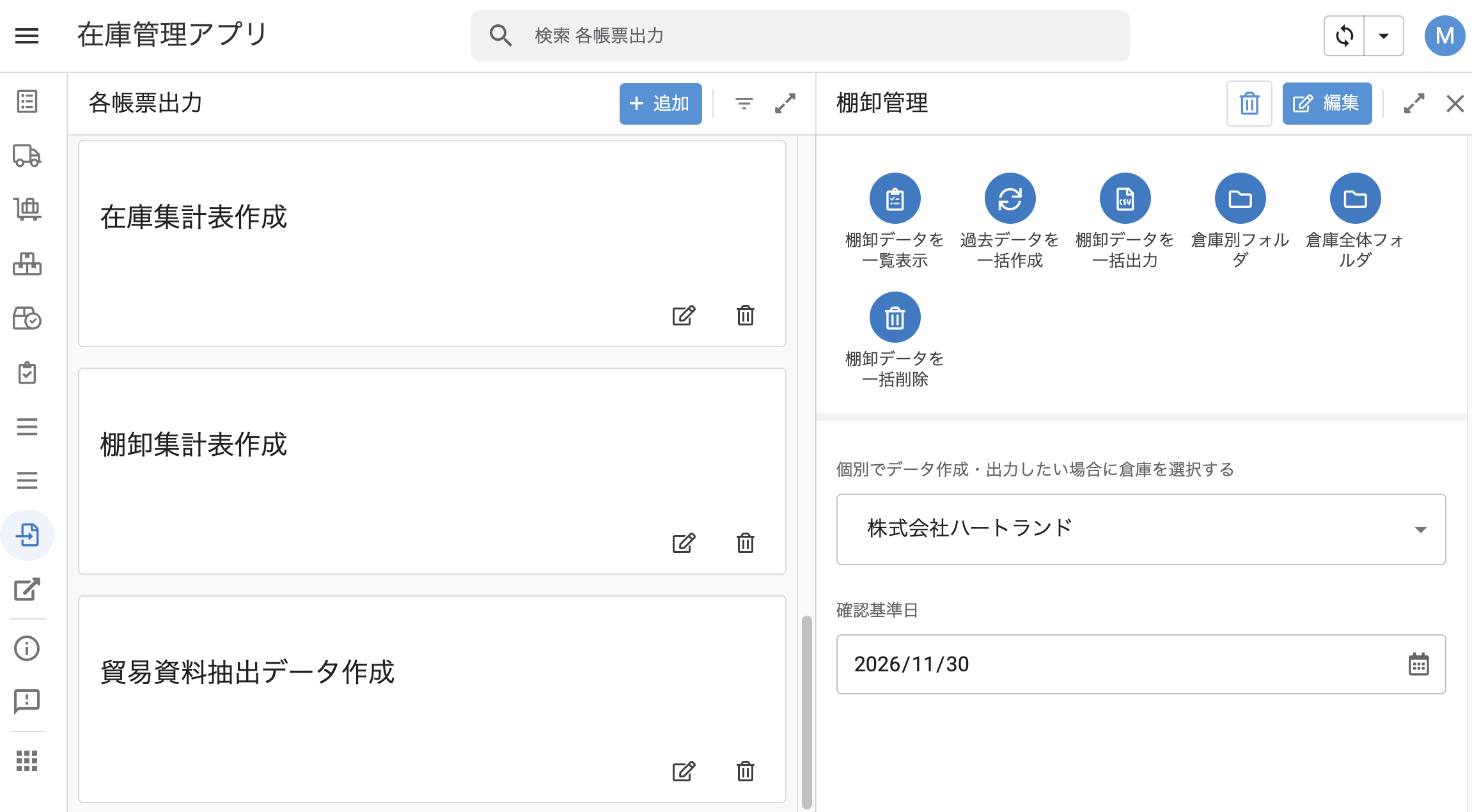
Task: Open the list document icon in sidebar
Action: [27, 102]
